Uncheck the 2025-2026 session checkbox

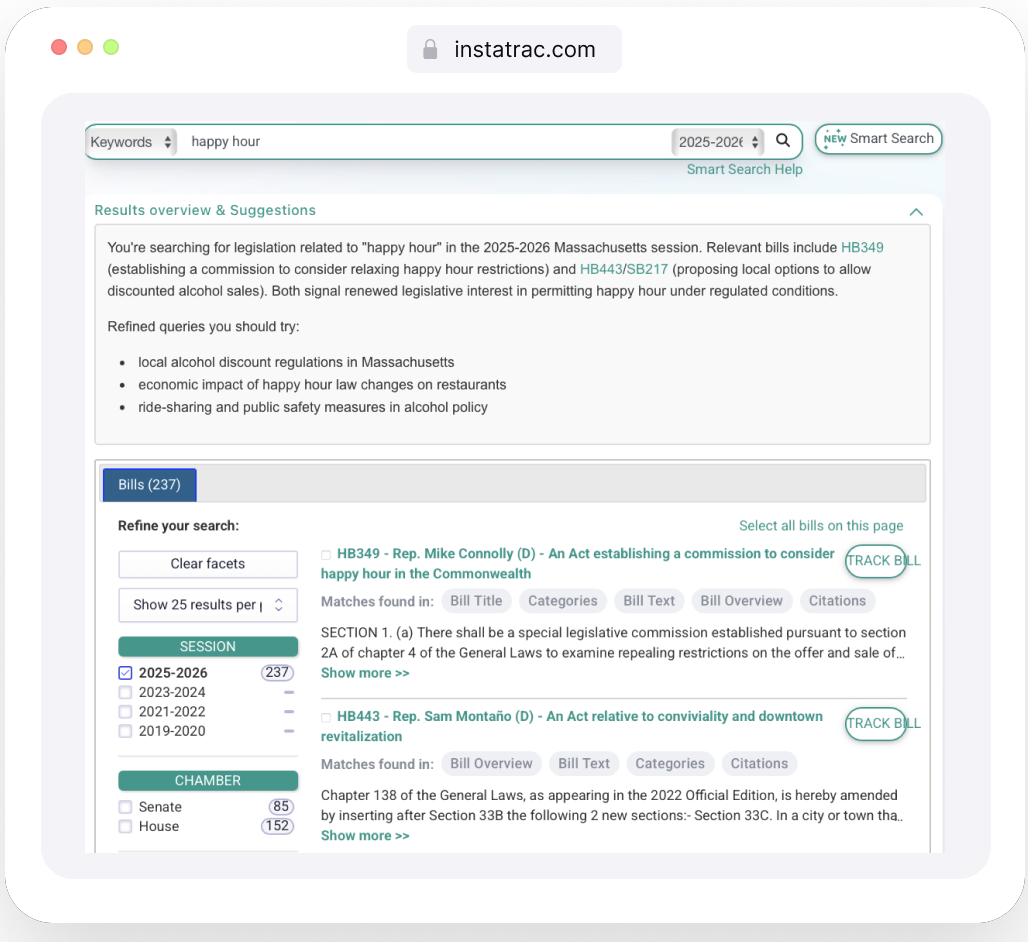125,673
